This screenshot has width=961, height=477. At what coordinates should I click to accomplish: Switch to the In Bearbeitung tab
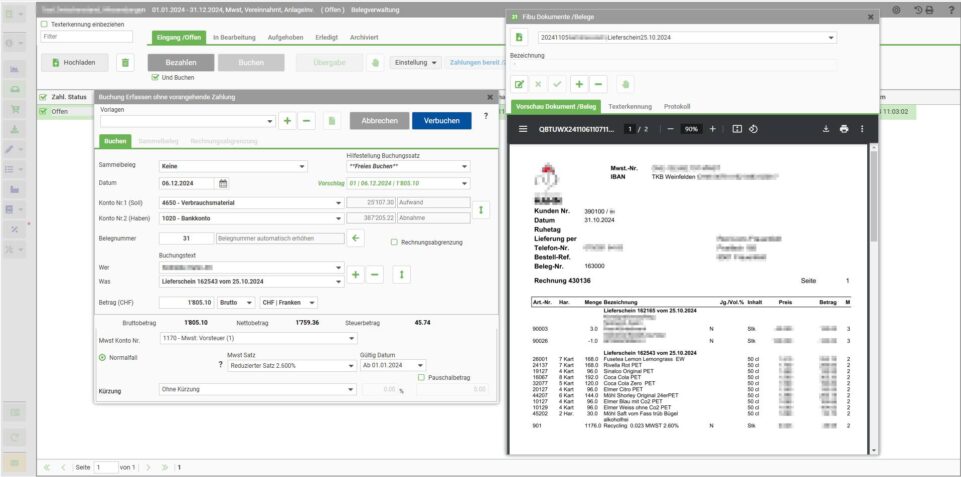click(234, 37)
